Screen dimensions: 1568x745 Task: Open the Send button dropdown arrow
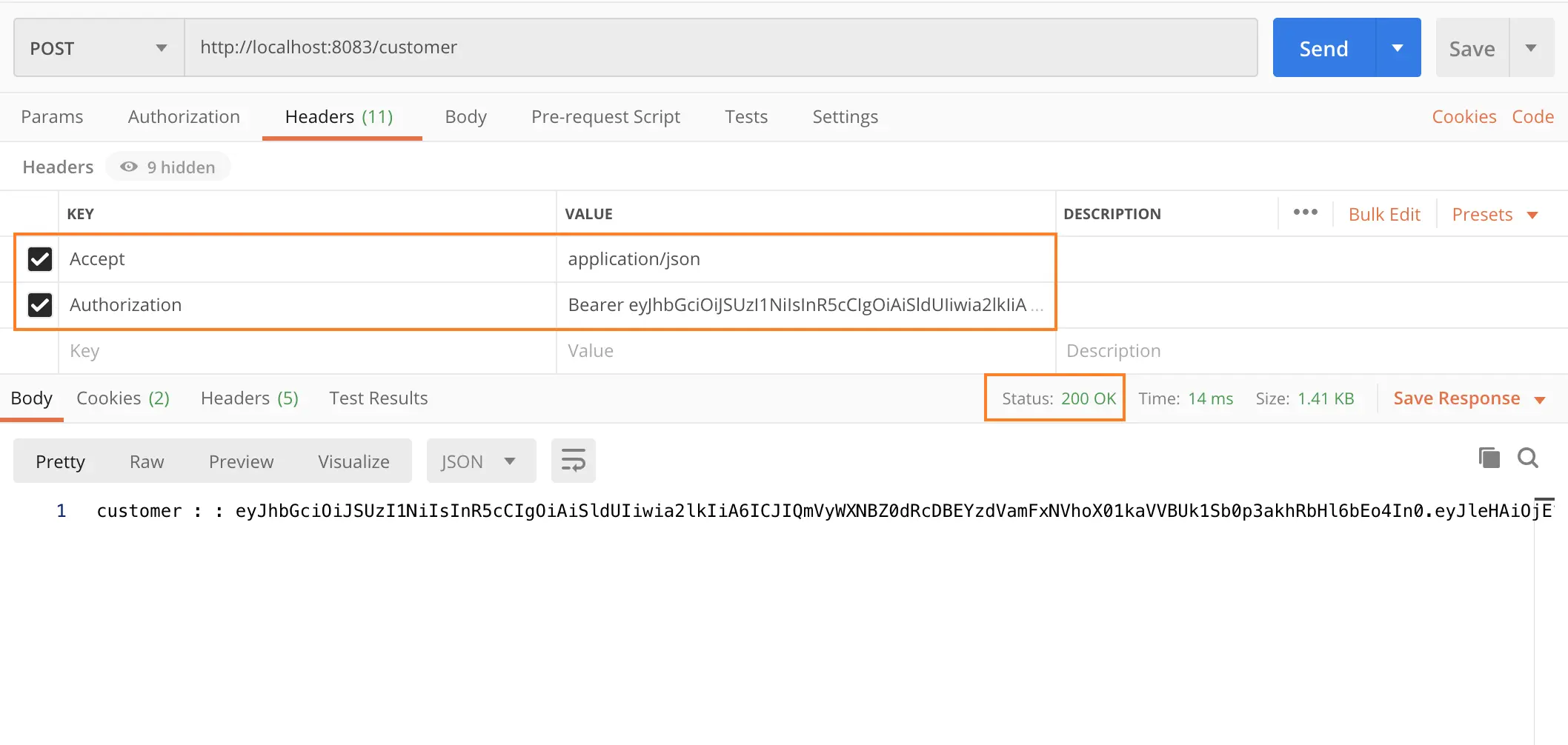click(x=1398, y=47)
